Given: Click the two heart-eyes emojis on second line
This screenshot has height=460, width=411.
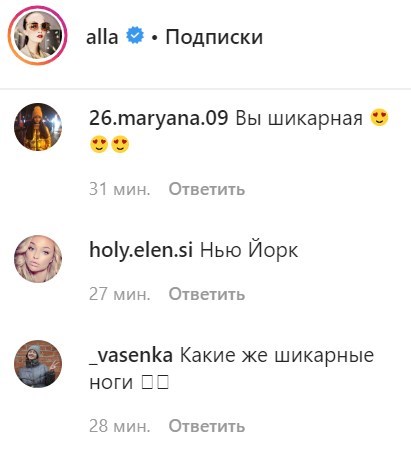Looking at the screenshot, I should pos(110,144).
